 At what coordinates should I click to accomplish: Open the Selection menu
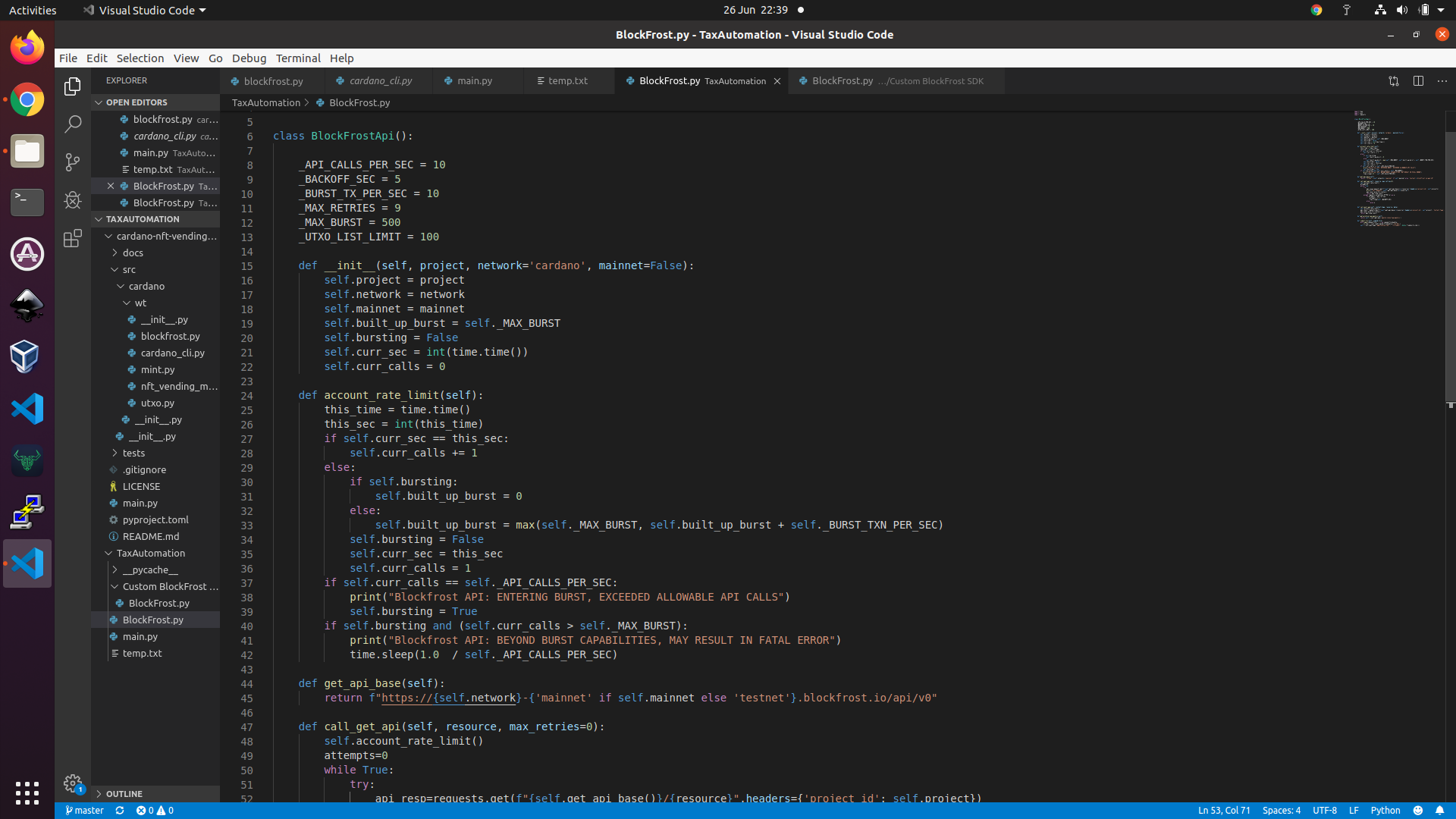140,58
